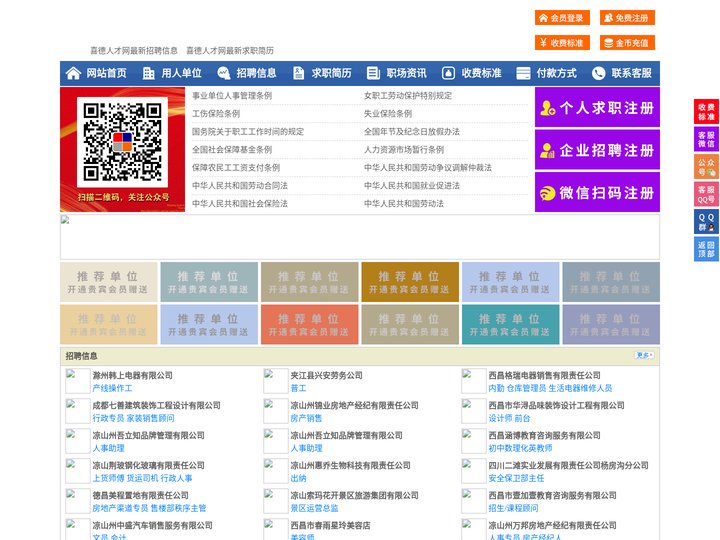
Task: Click the logo for 成都七善建筑装饰工程设计有限公司
Action: pos(77,411)
